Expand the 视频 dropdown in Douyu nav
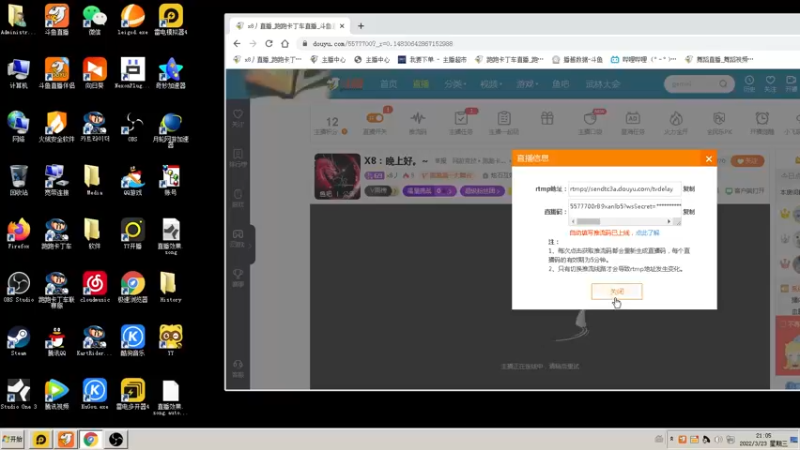The image size is (800, 450). [x=491, y=84]
